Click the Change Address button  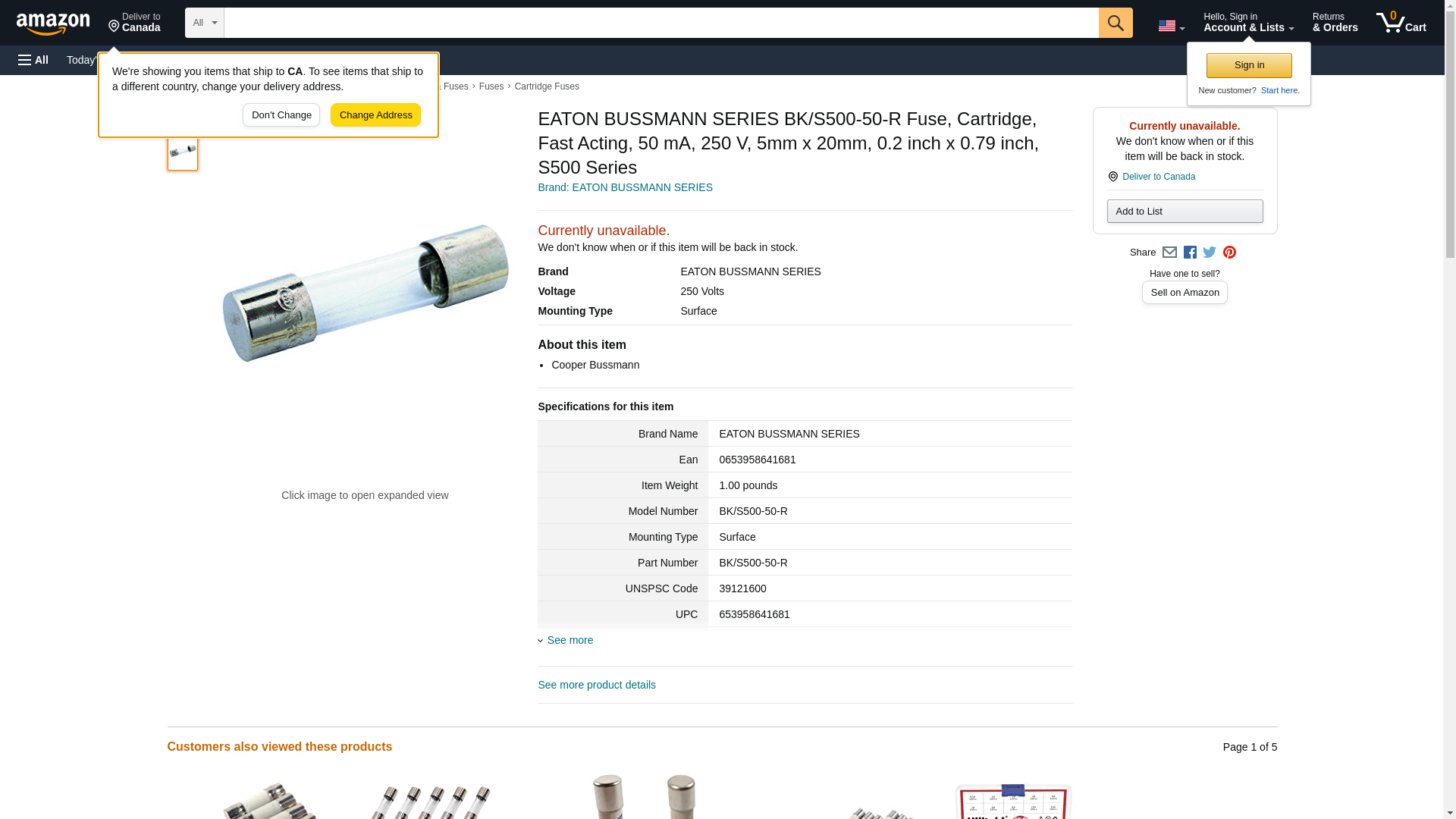click(x=375, y=115)
